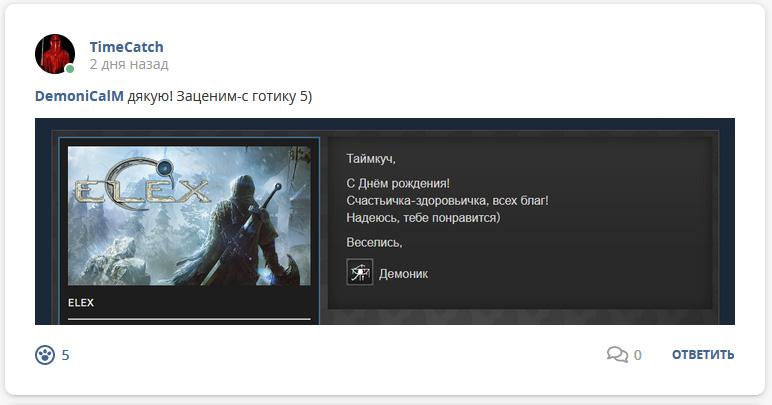The height and width of the screenshot is (405, 772).
Task: Open comments via the speech bubbles icon
Action: click(x=617, y=354)
